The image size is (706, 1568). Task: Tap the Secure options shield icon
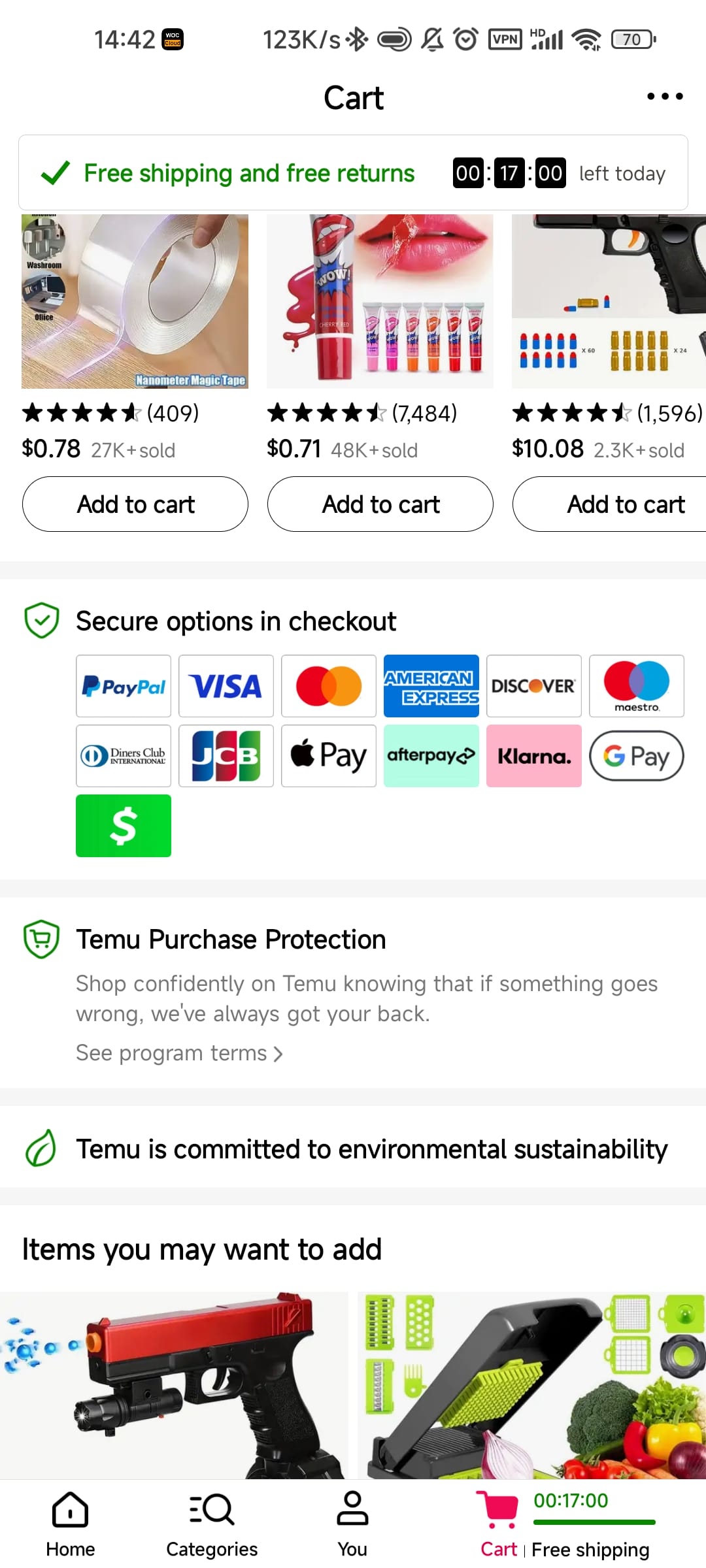click(42, 621)
